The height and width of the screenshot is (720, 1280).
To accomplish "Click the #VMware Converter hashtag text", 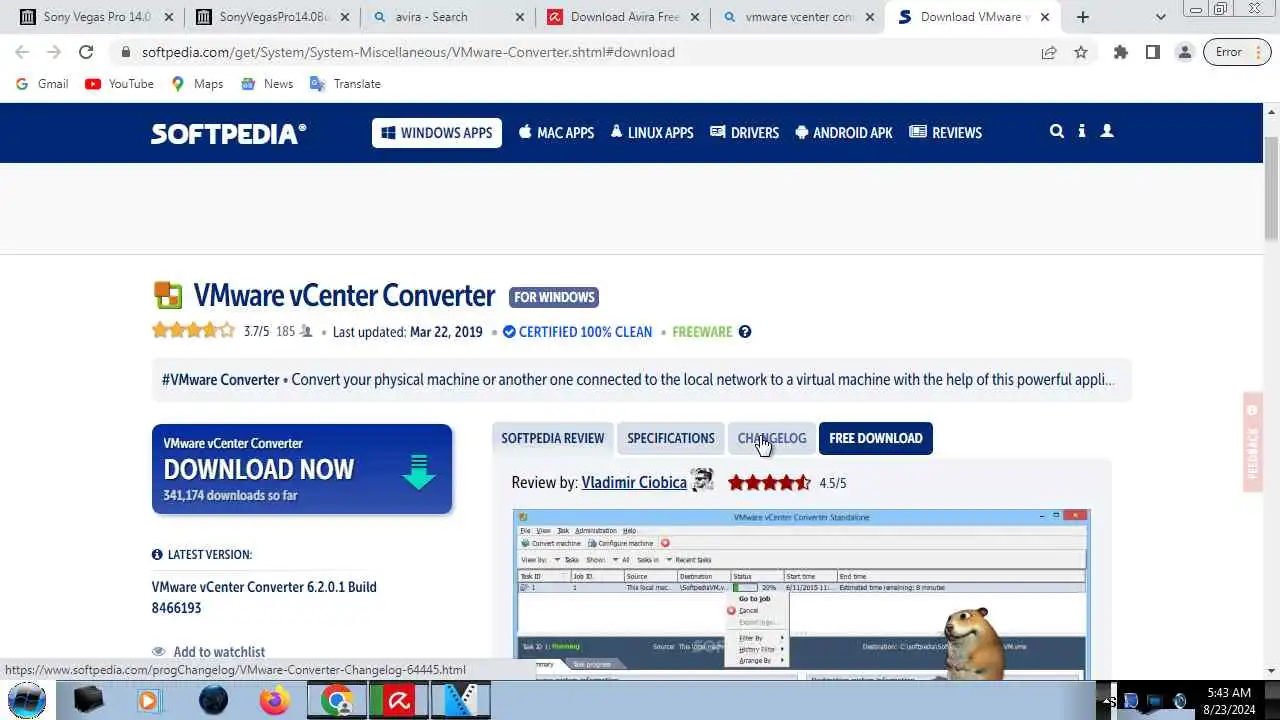I will point(221,380).
